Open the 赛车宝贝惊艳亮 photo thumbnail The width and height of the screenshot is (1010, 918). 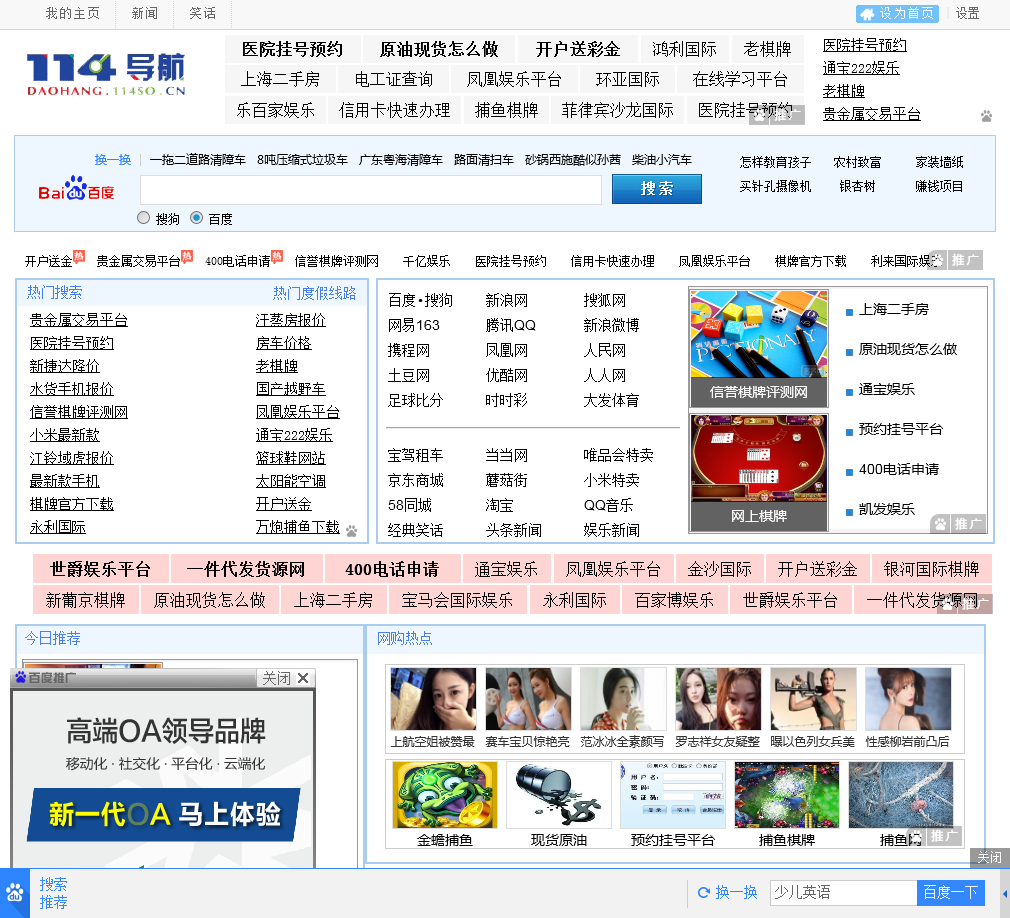(528, 699)
